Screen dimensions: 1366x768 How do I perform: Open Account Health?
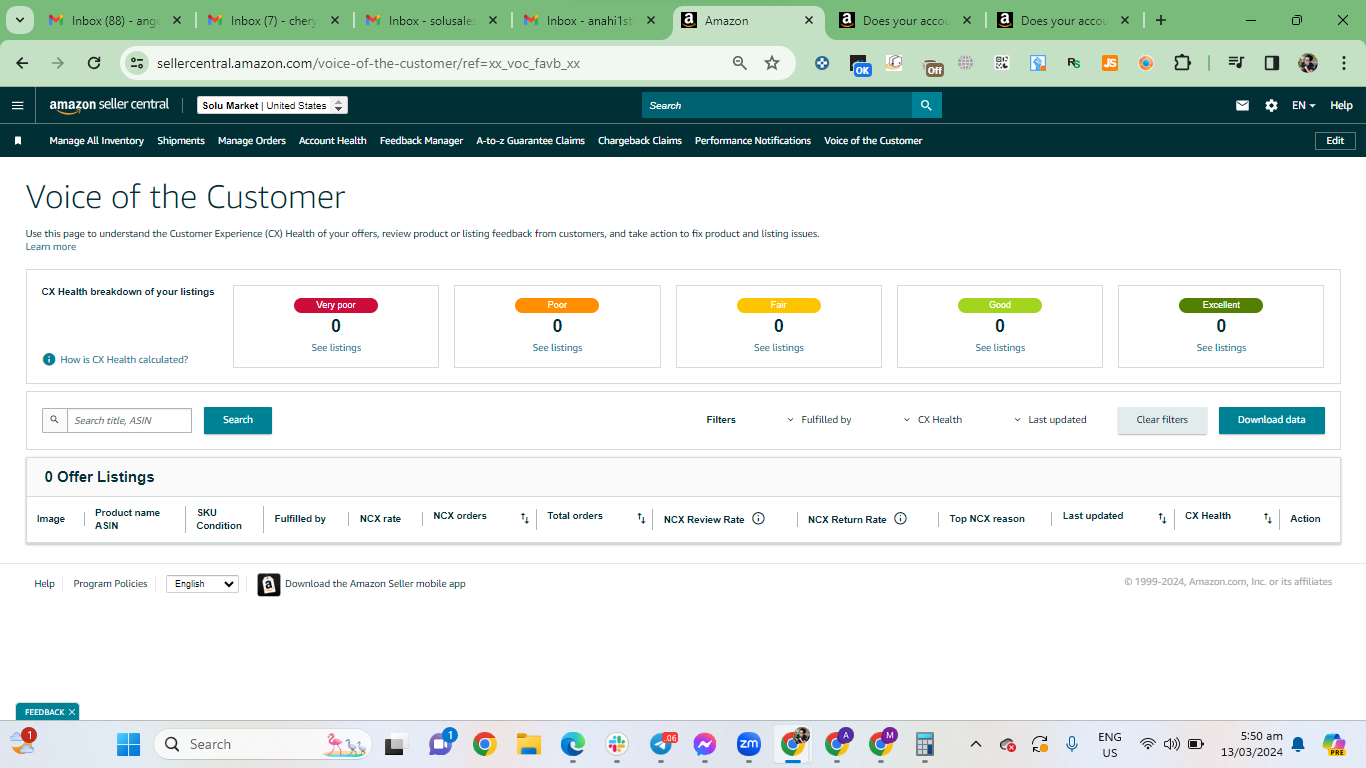click(x=333, y=141)
